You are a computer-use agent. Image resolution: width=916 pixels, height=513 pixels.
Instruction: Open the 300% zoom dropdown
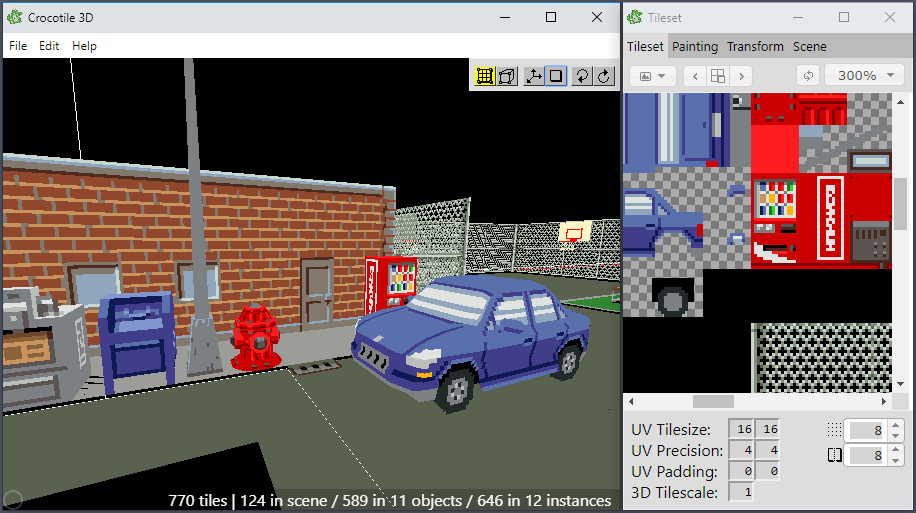[865, 76]
